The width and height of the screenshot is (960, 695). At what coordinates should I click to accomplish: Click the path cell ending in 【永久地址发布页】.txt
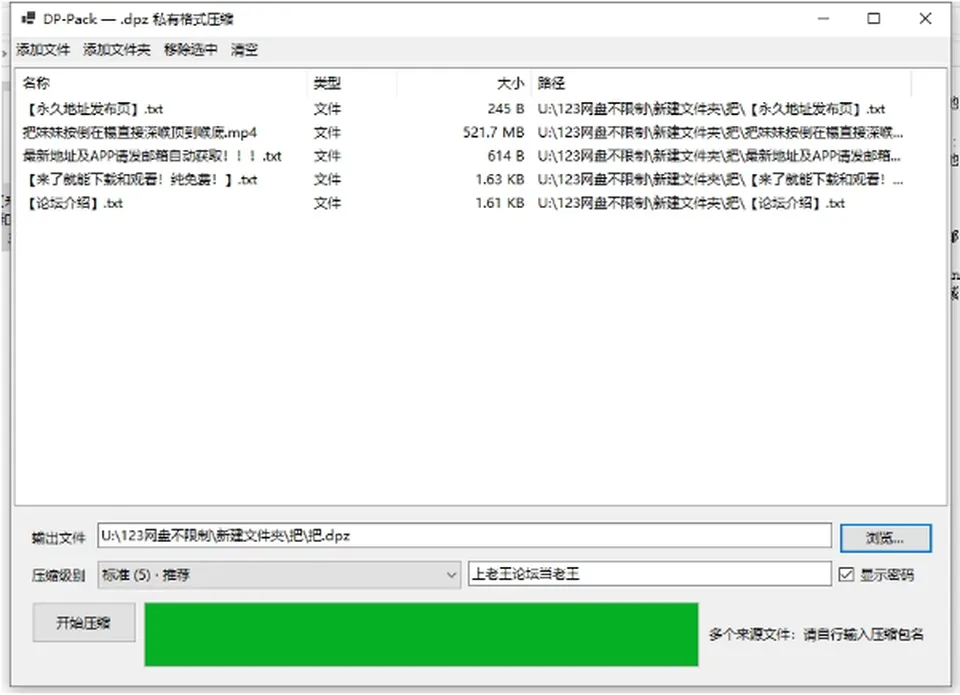(x=711, y=109)
